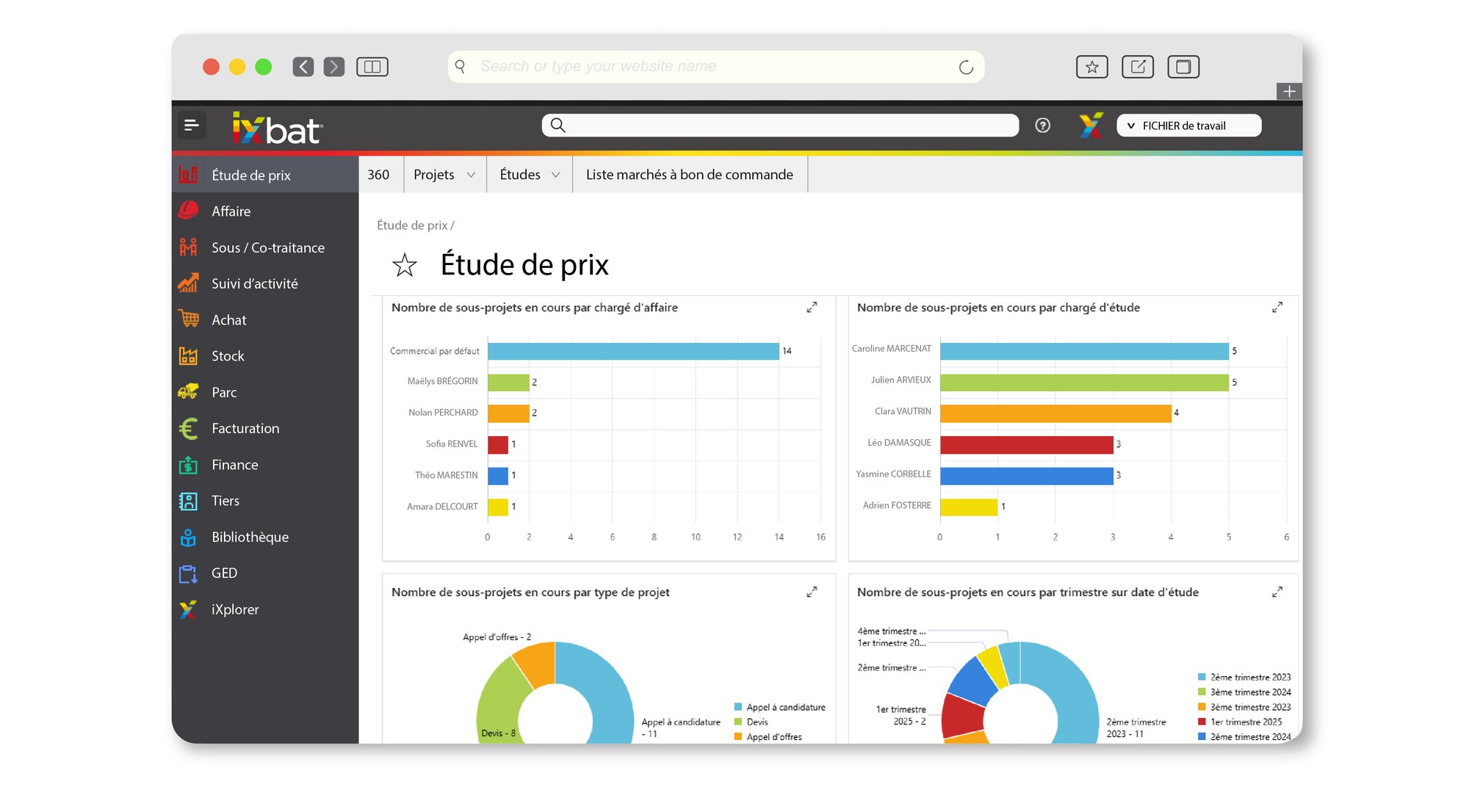Open the Sous / Co-traitance section
Screen dimensions: 1469x812
coord(190,247)
